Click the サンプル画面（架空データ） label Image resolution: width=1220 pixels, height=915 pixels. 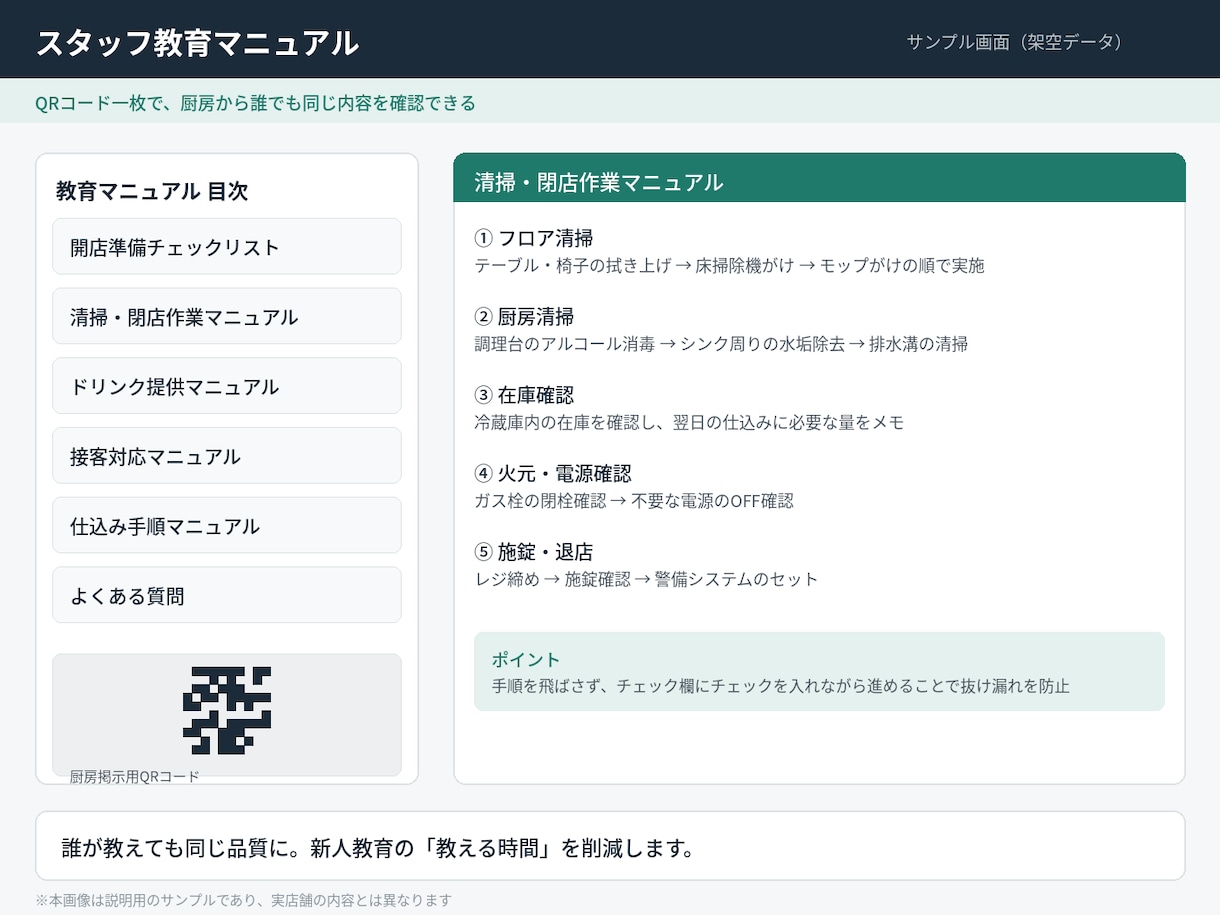tap(1014, 42)
